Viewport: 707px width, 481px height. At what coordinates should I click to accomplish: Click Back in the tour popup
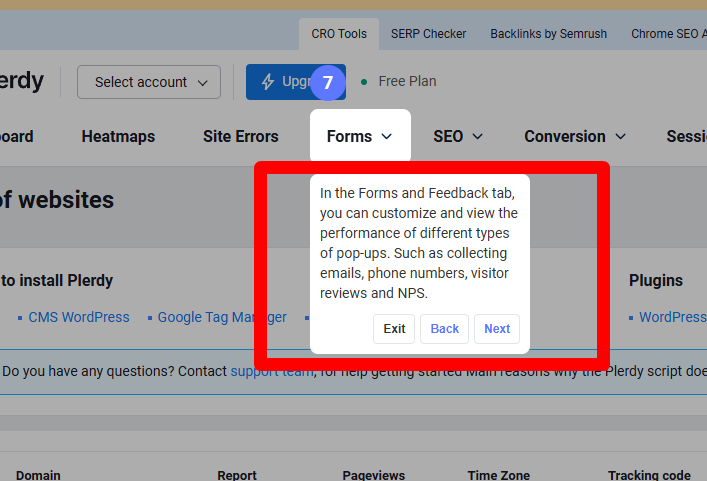point(444,329)
